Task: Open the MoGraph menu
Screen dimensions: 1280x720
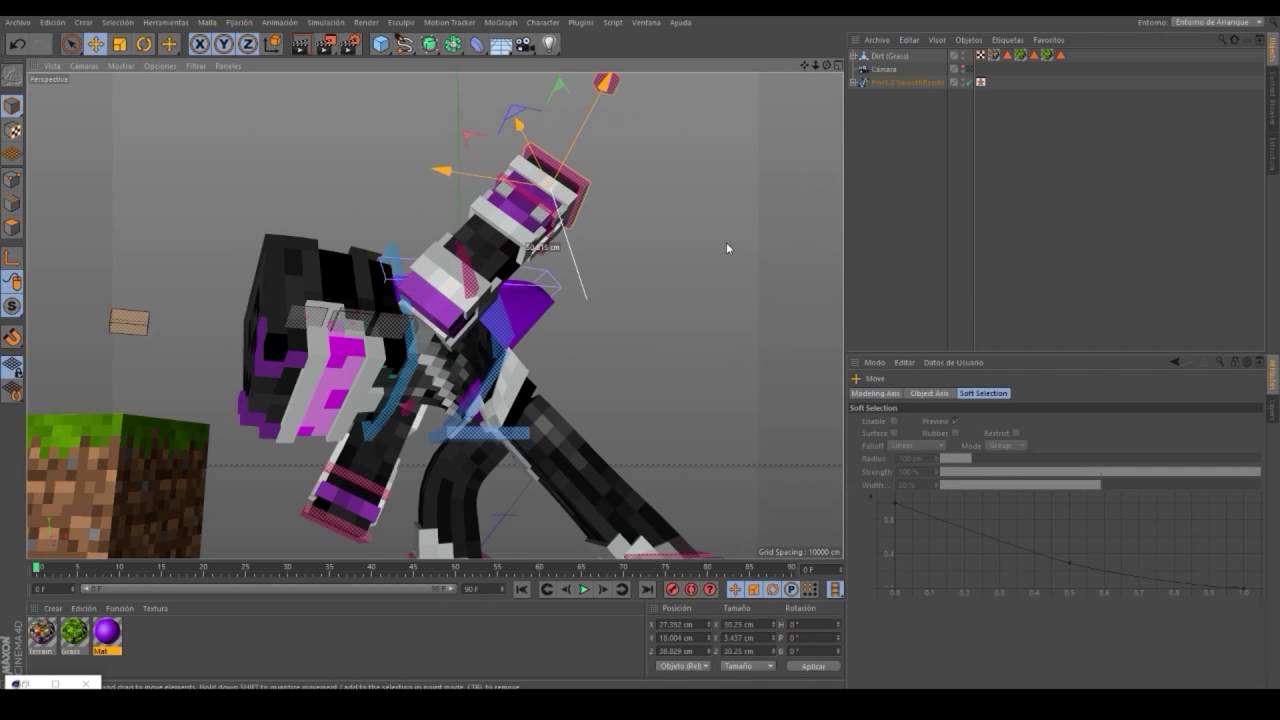Action: pos(501,22)
